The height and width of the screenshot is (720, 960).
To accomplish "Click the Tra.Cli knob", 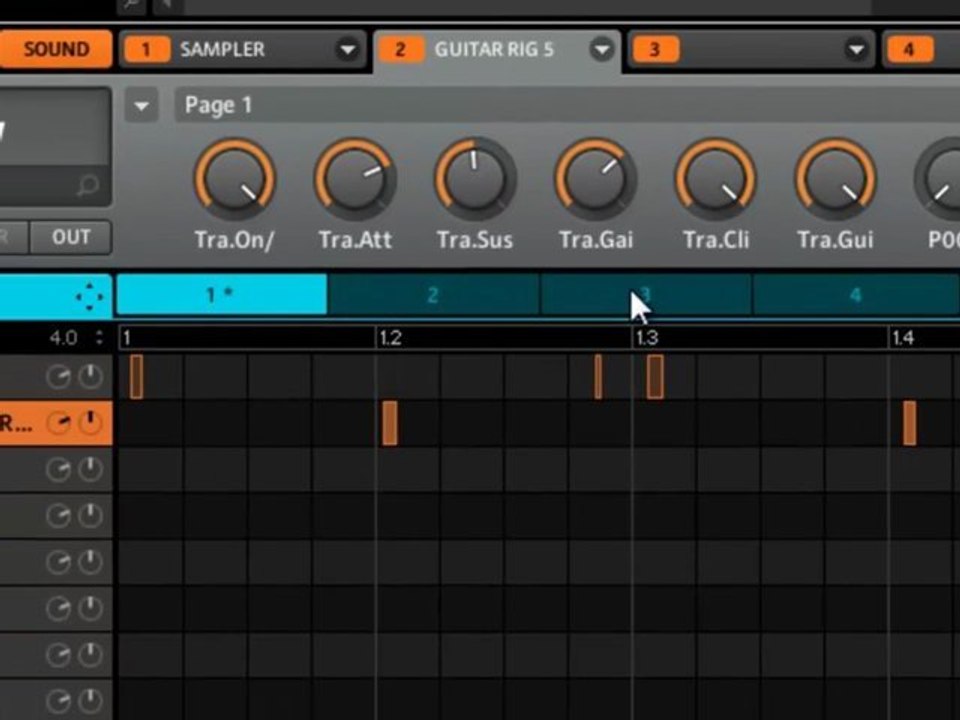I will tap(716, 179).
